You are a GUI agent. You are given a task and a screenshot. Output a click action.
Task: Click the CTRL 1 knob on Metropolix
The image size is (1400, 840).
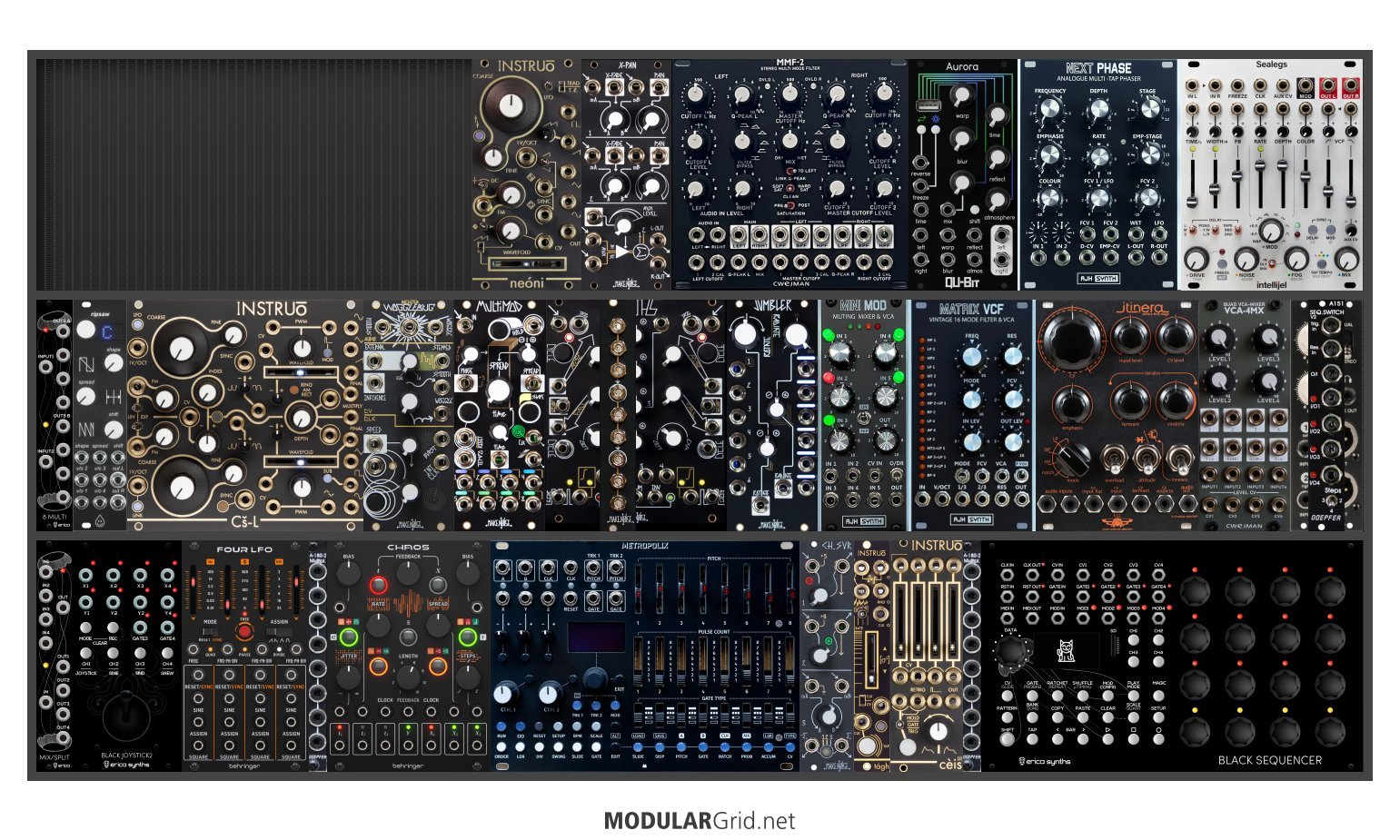(x=507, y=694)
